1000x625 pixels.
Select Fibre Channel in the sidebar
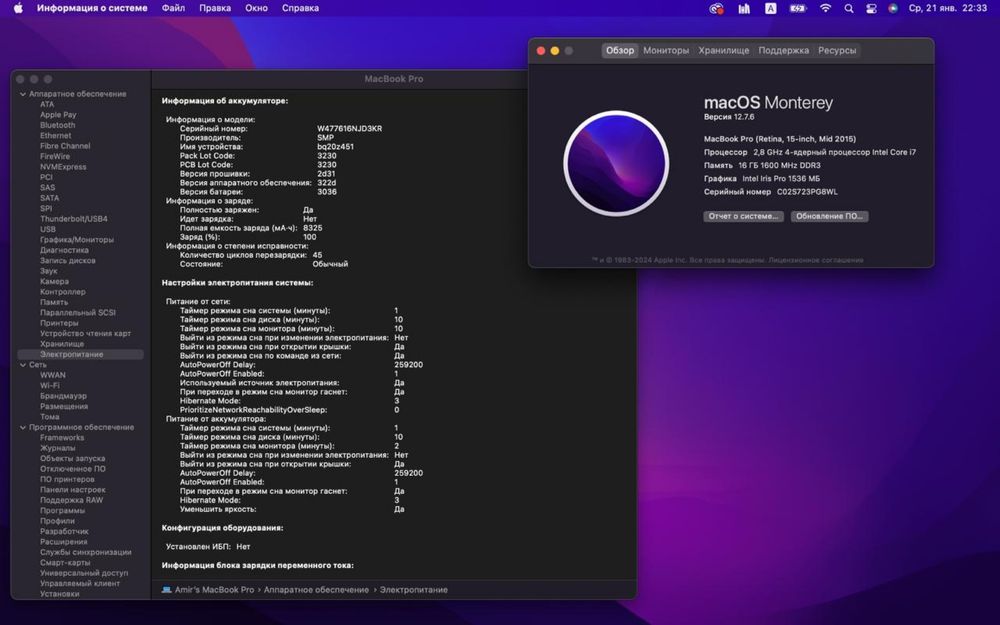click(x=65, y=146)
